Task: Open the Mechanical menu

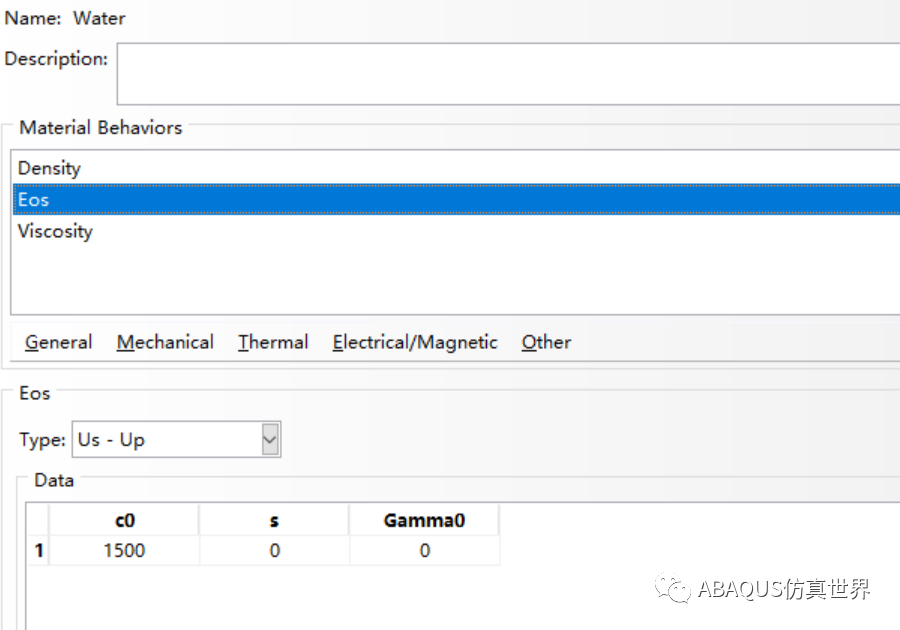Action: pos(165,343)
